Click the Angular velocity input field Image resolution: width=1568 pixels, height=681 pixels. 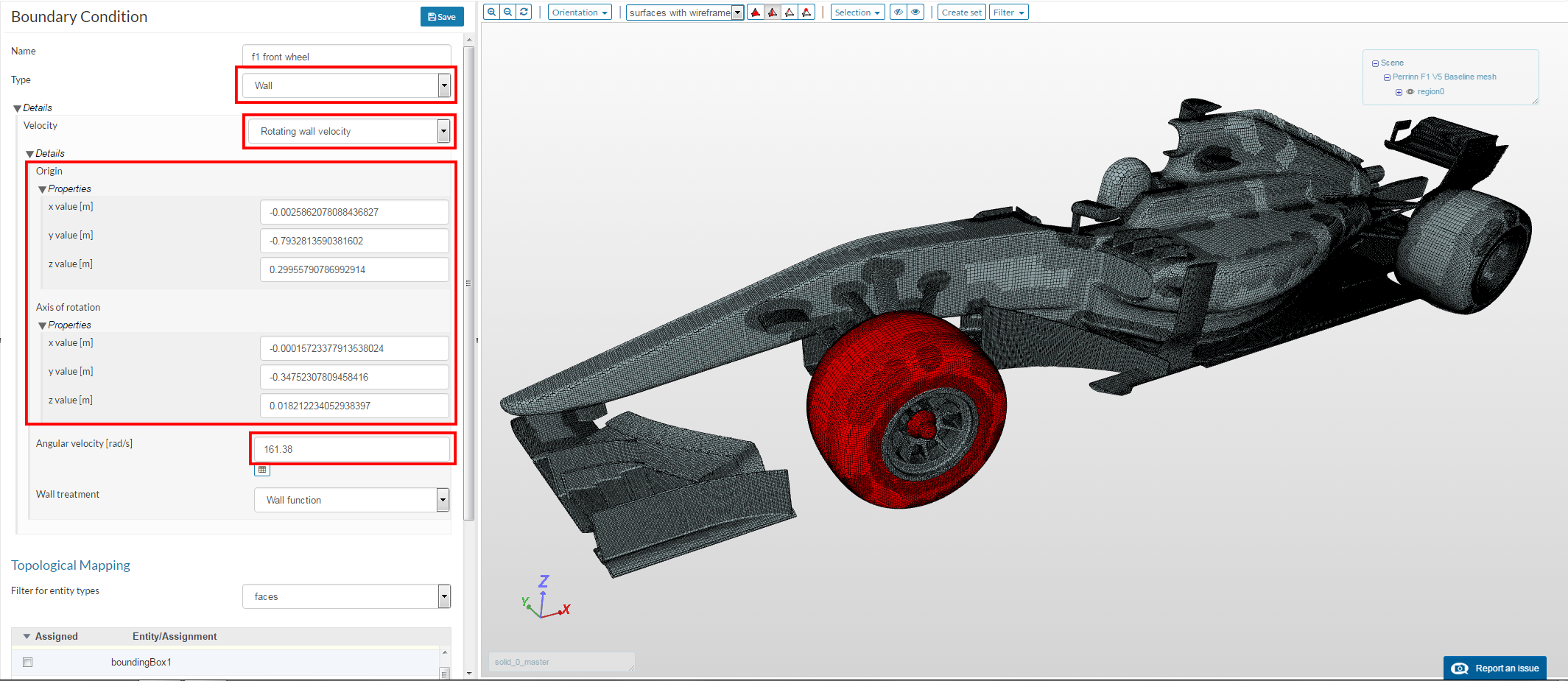coord(351,449)
